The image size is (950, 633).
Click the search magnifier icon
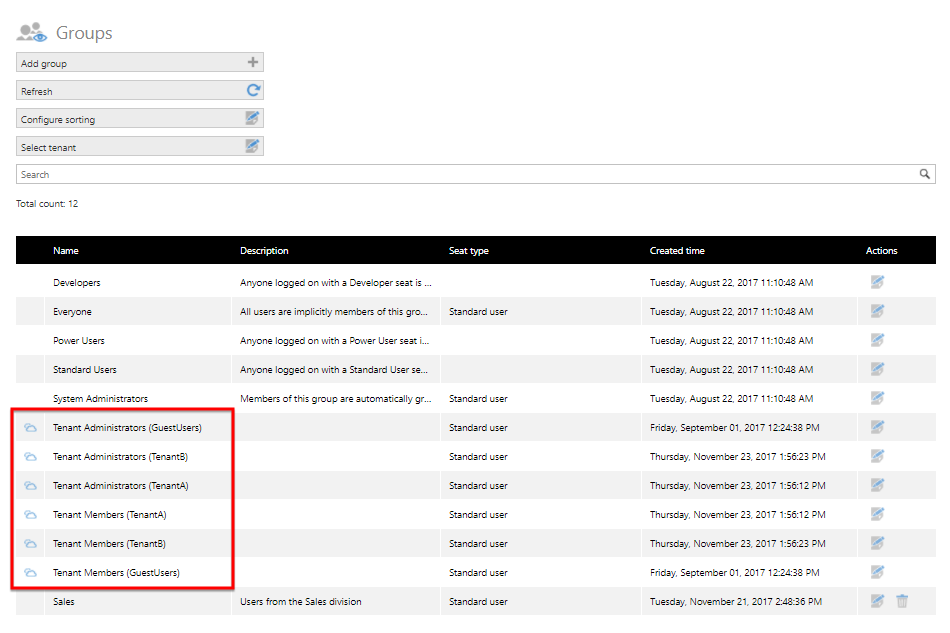click(x=925, y=174)
